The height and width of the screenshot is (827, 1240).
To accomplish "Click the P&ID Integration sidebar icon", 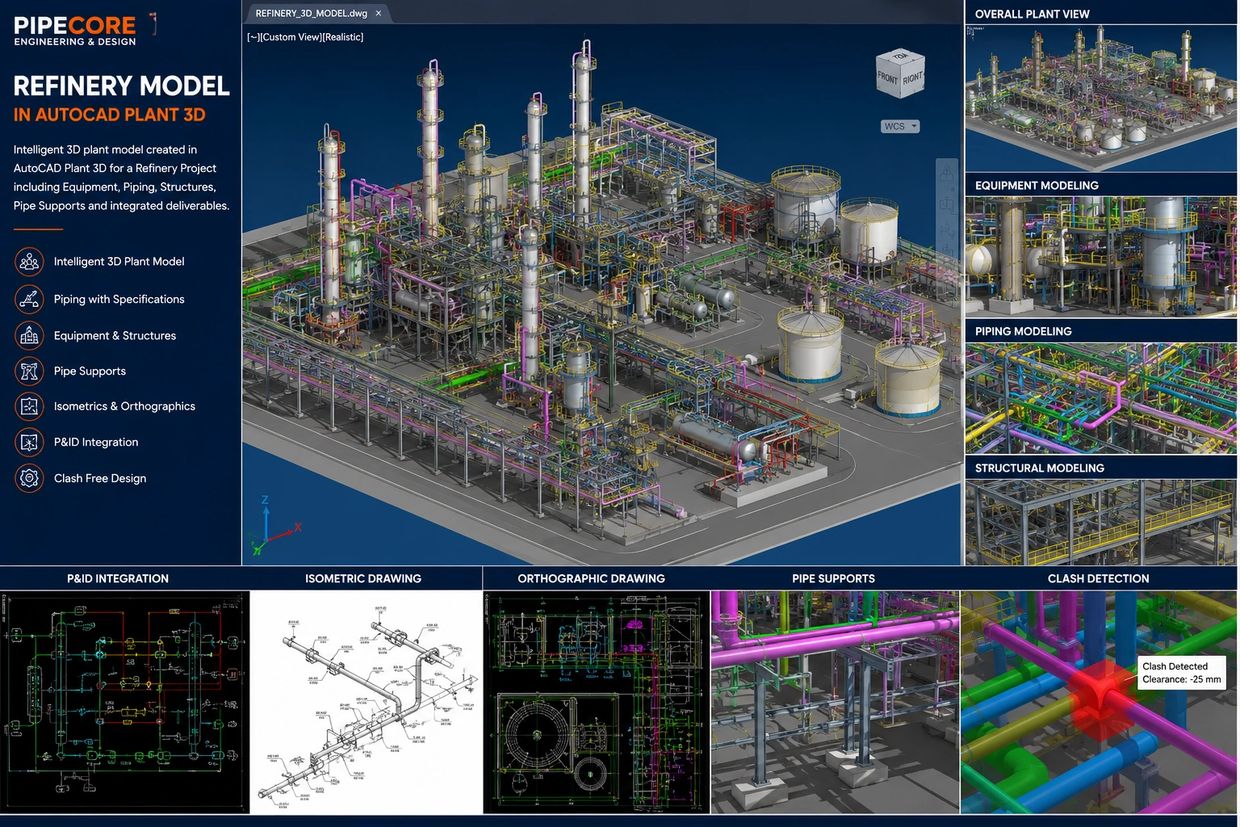I will (29, 442).
